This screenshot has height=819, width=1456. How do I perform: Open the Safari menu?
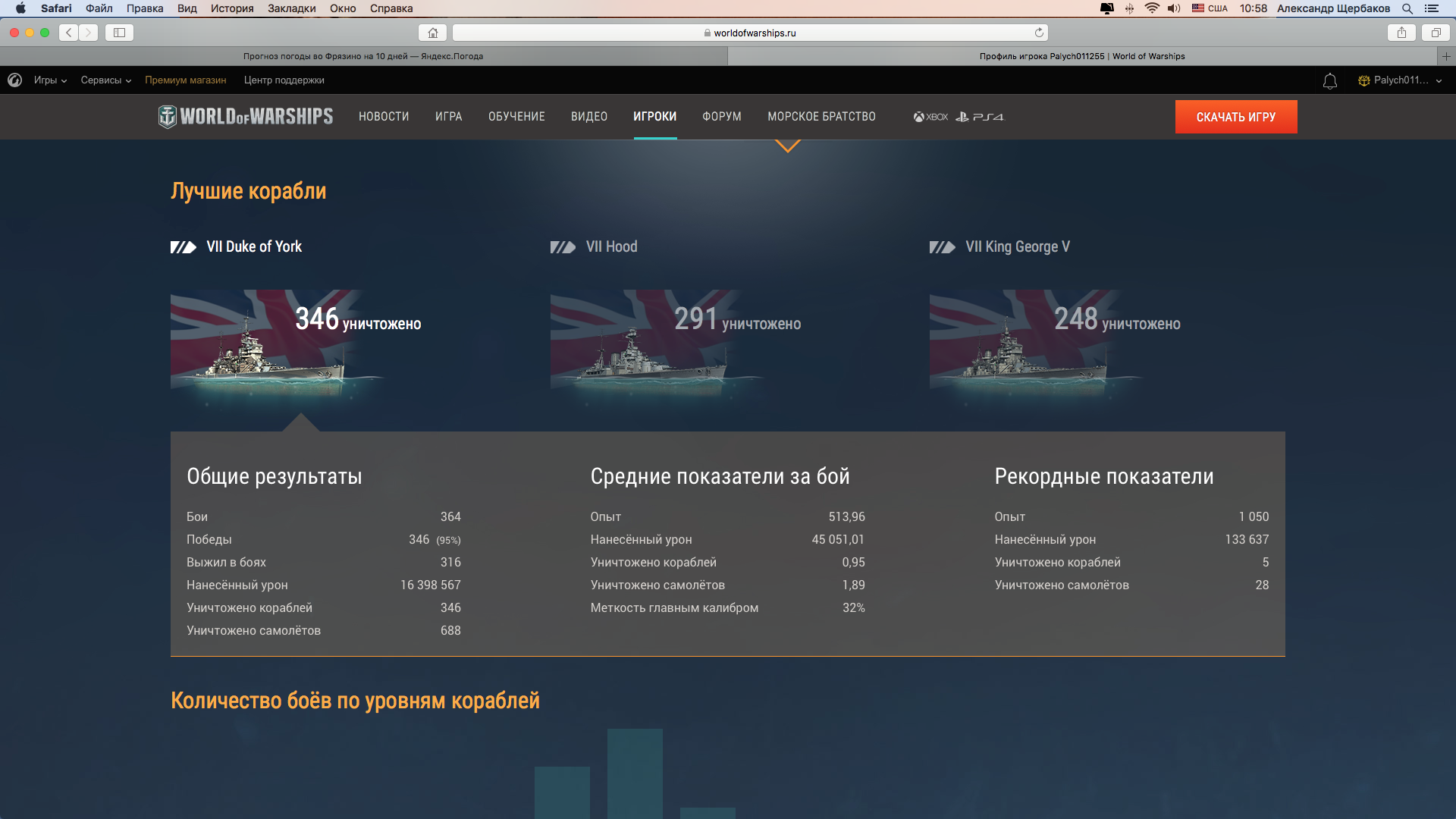[56, 8]
